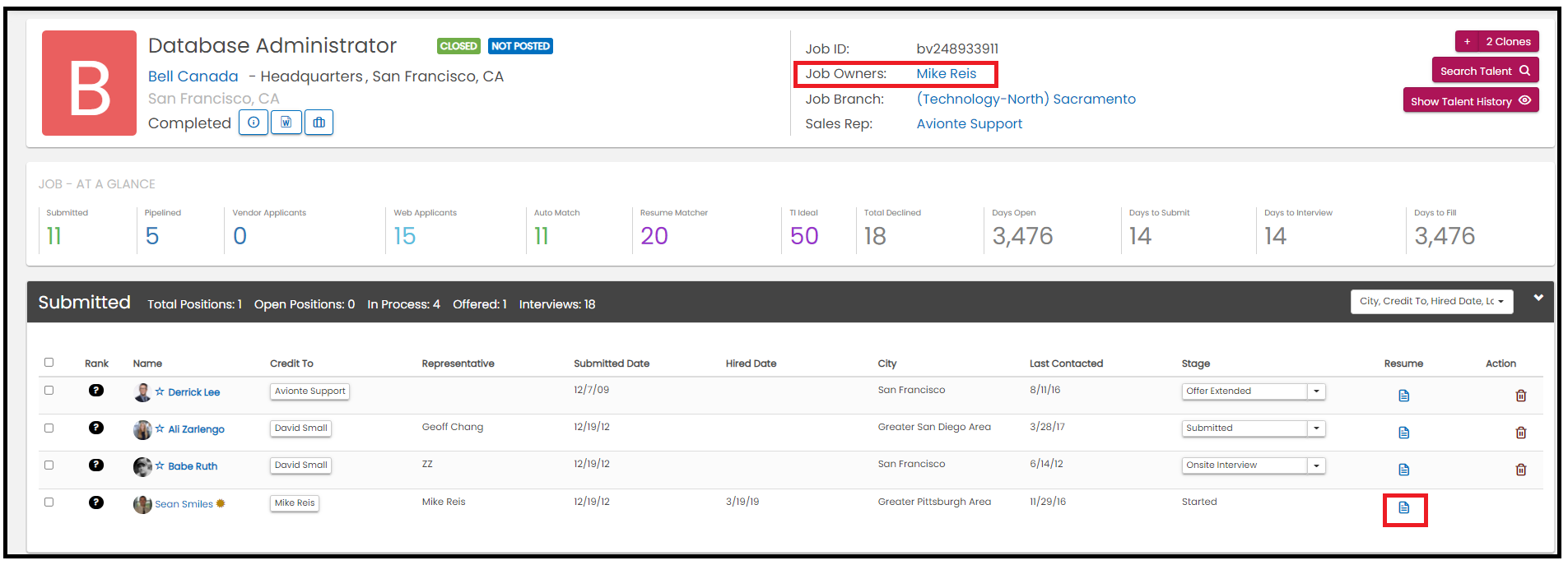The height and width of the screenshot is (565, 1568).
Task: Select the checkbox for Sean Smiles
Action: [49, 502]
